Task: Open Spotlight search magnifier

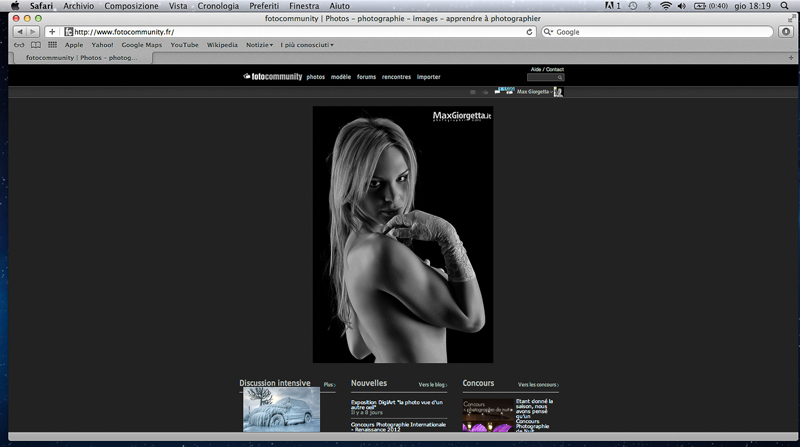Action: click(785, 6)
